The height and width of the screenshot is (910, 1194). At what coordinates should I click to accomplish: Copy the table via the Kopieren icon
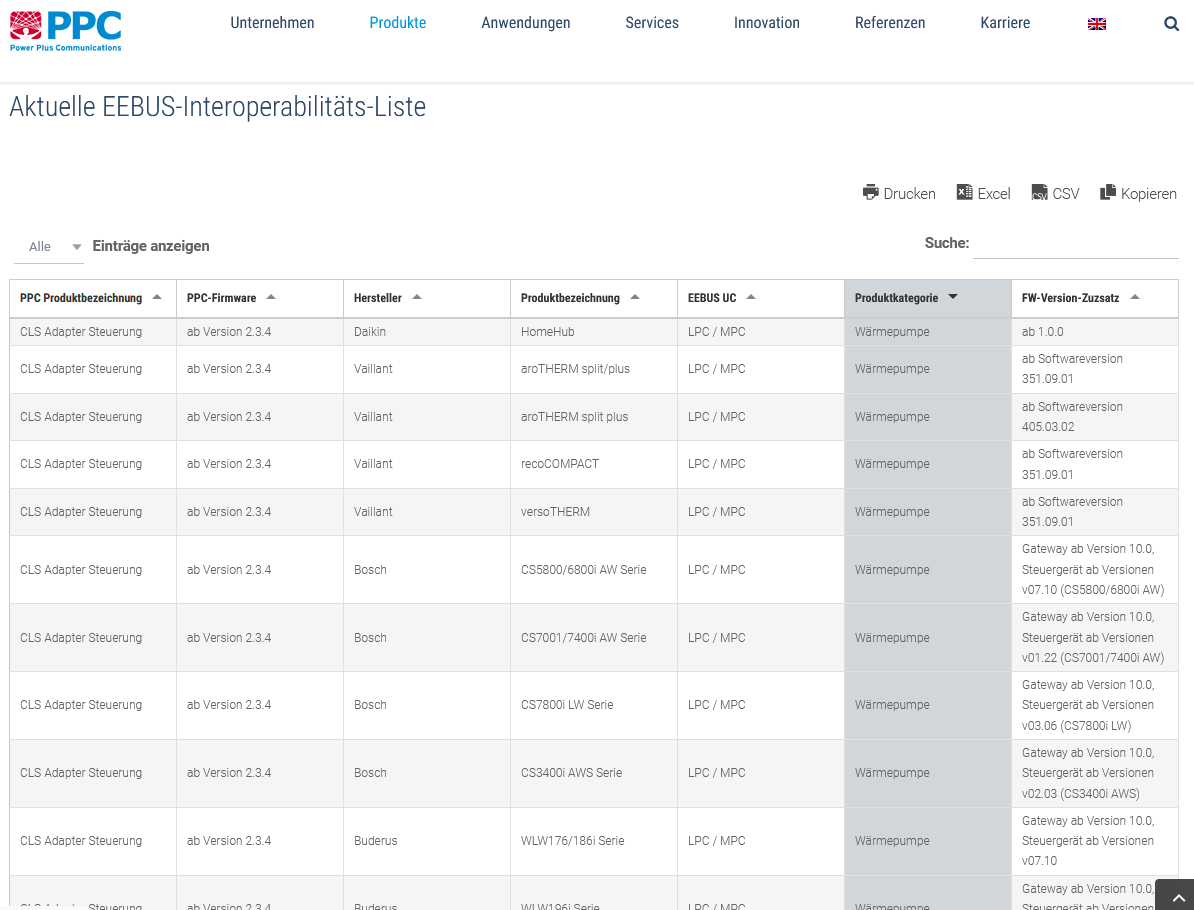pos(1107,193)
